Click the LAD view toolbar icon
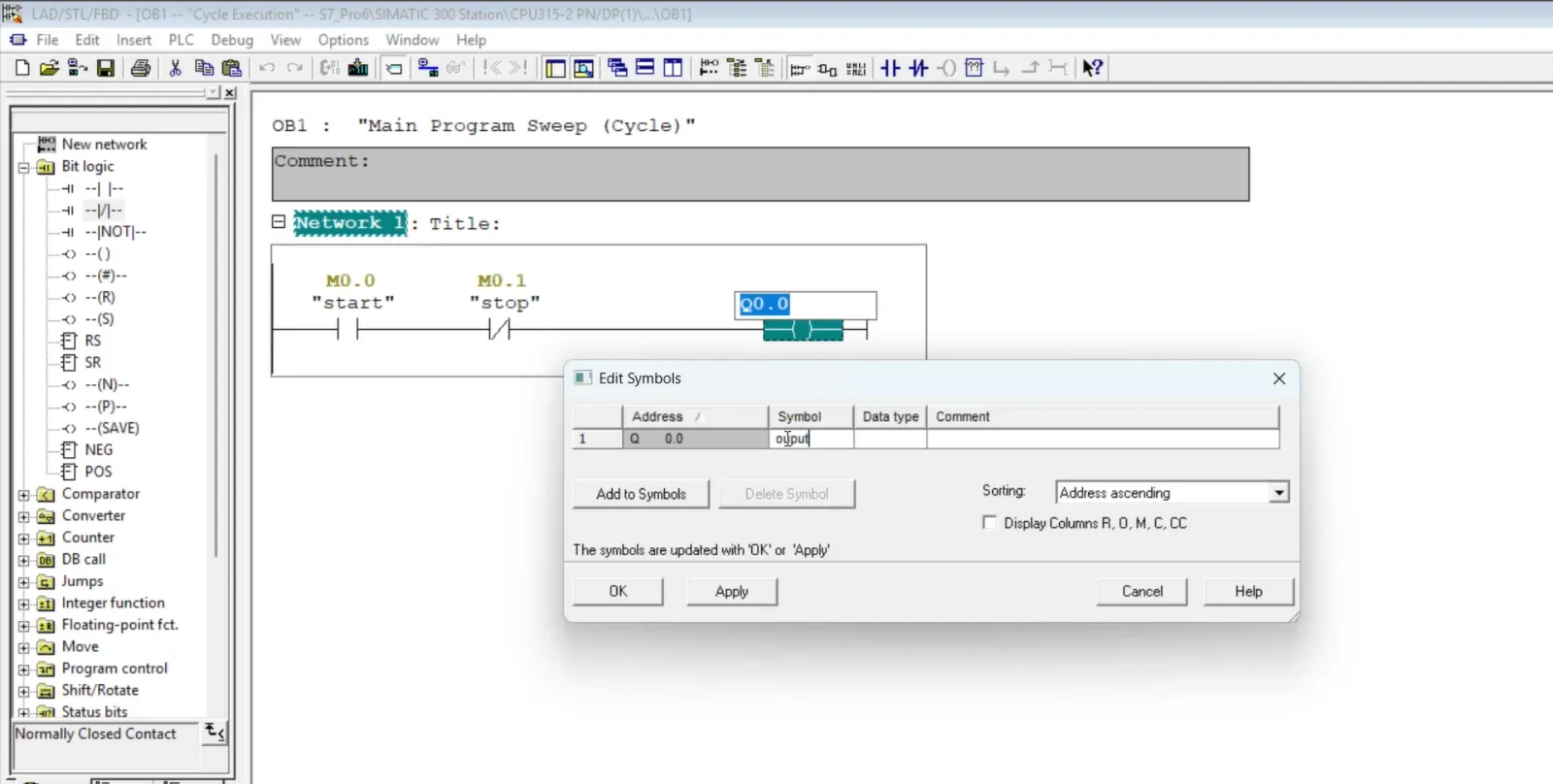Viewport: 1553px width, 784px height. click(x=800, y=68)
